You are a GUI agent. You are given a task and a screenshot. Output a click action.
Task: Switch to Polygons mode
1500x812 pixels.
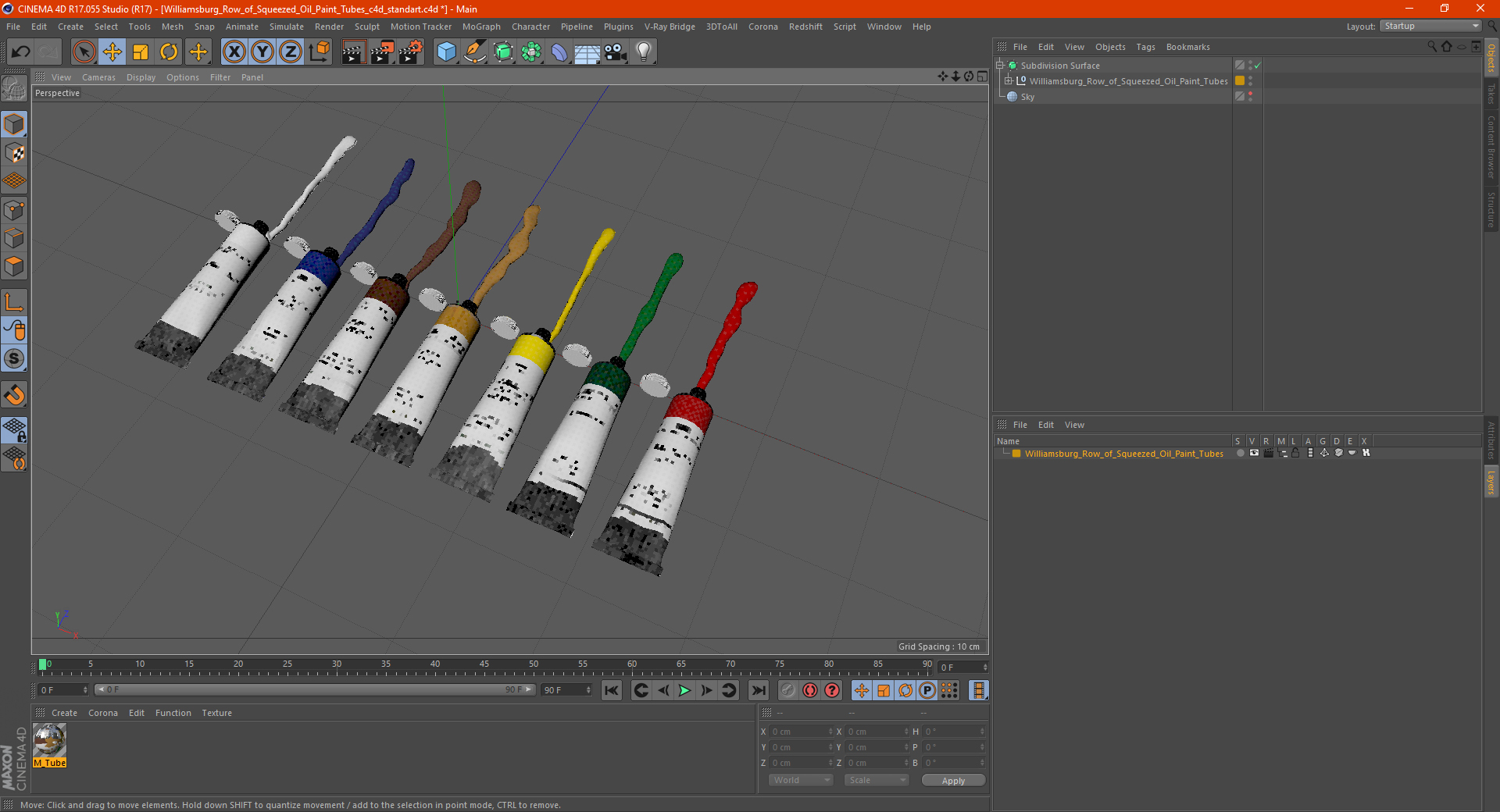coord(14,266)
